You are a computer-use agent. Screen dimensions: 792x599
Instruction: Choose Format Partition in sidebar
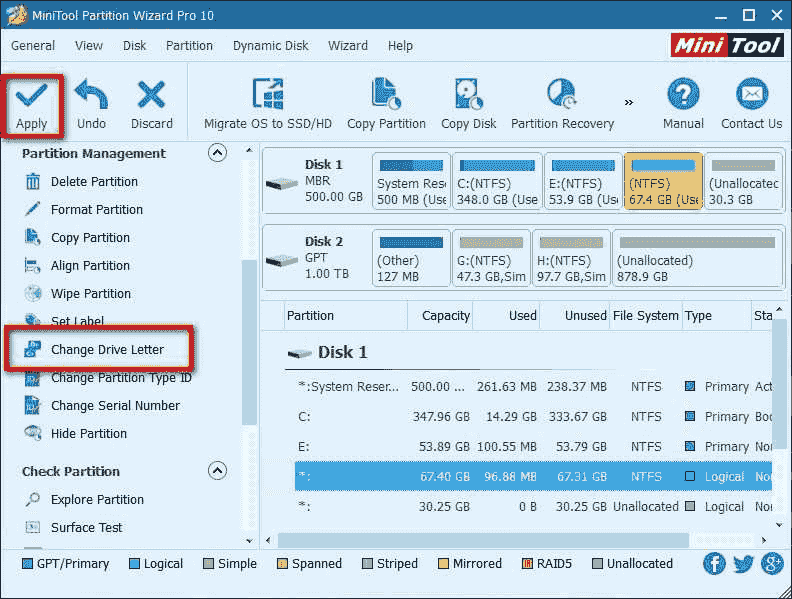click(x=97, y=210)
